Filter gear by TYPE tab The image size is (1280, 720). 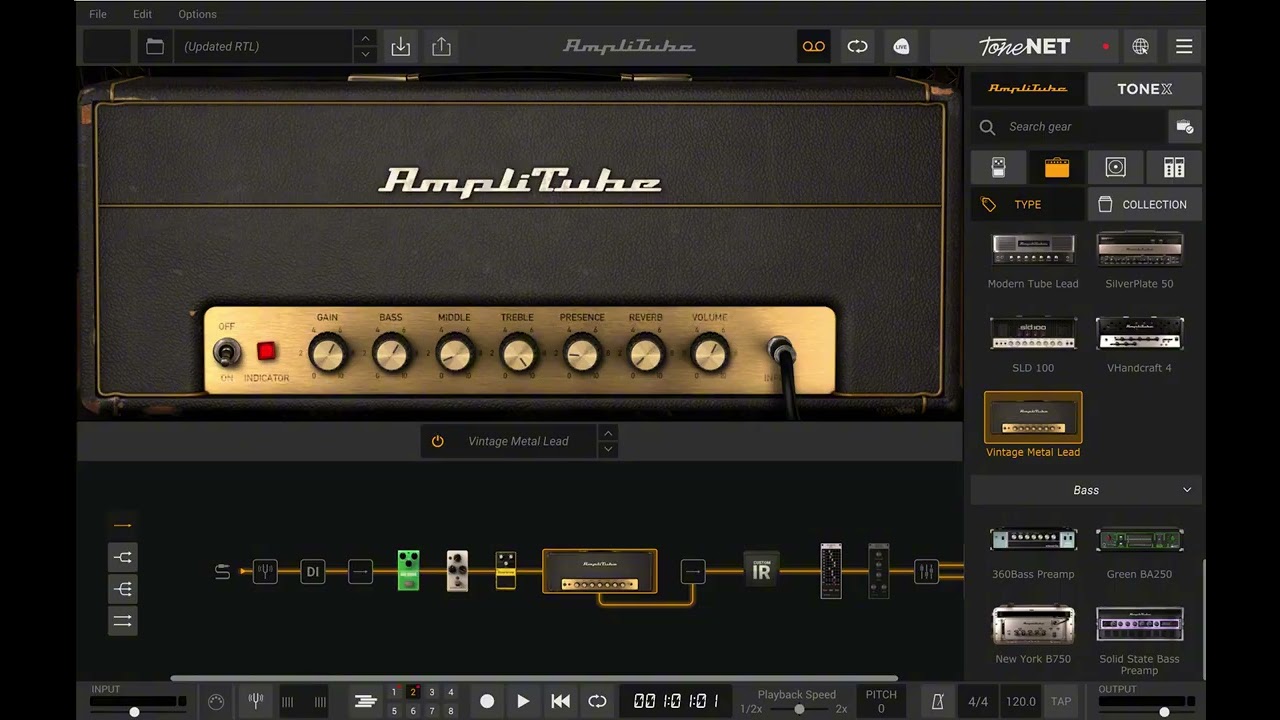(x=1027, y=204)
